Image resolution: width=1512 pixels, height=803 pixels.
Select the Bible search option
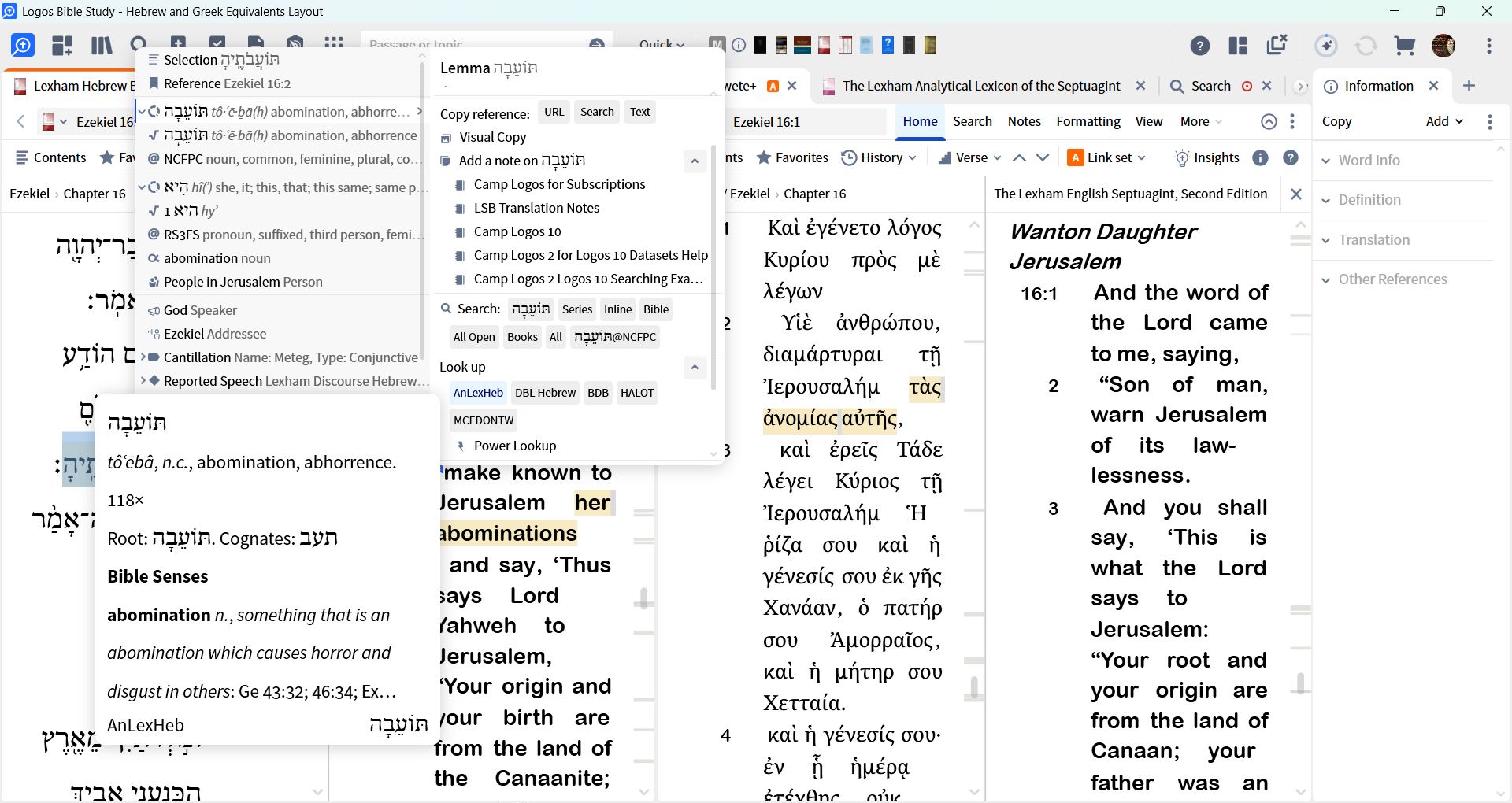(x=656, y=309)
